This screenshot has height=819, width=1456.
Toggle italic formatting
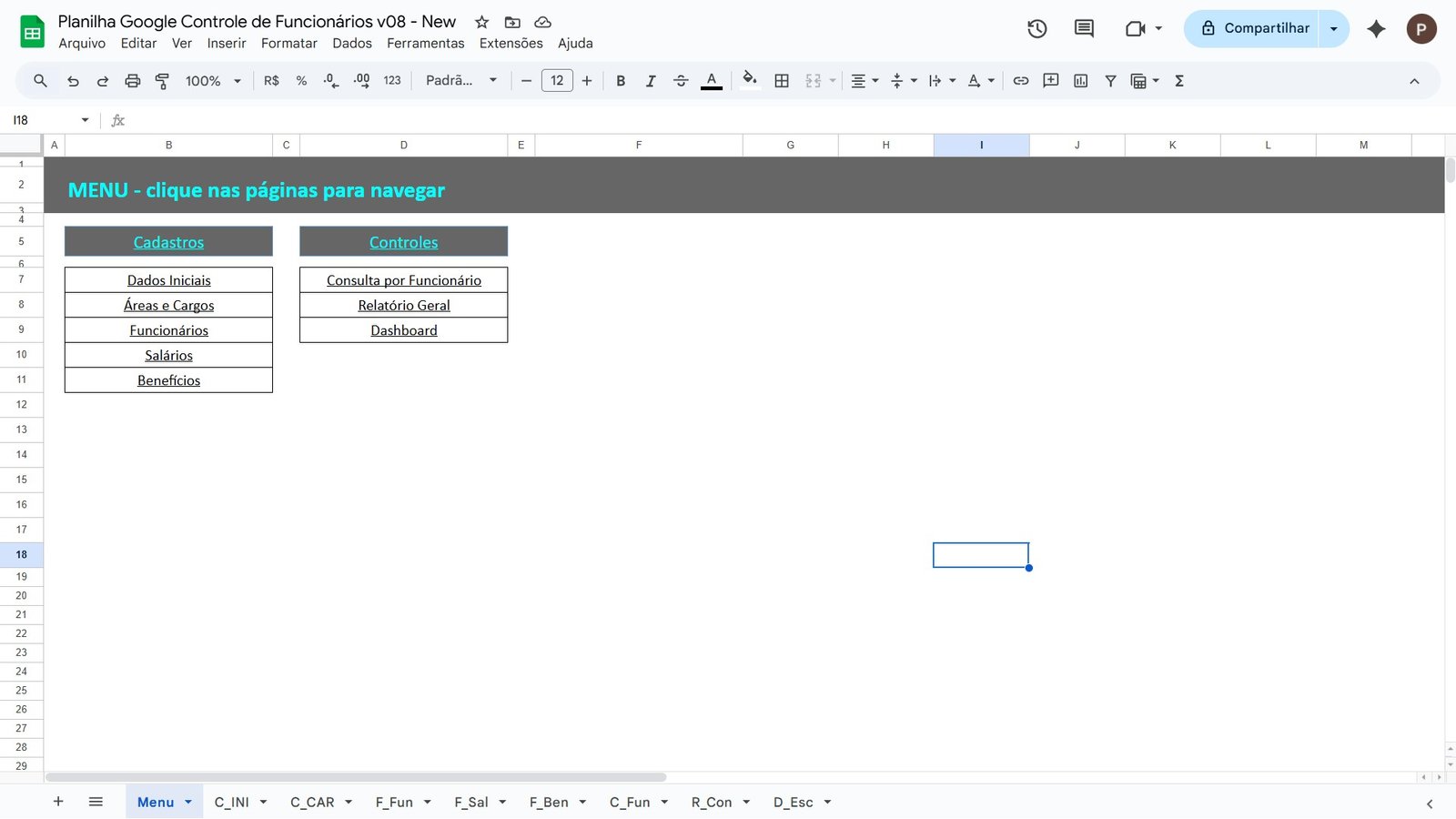(x=651, y=80)
